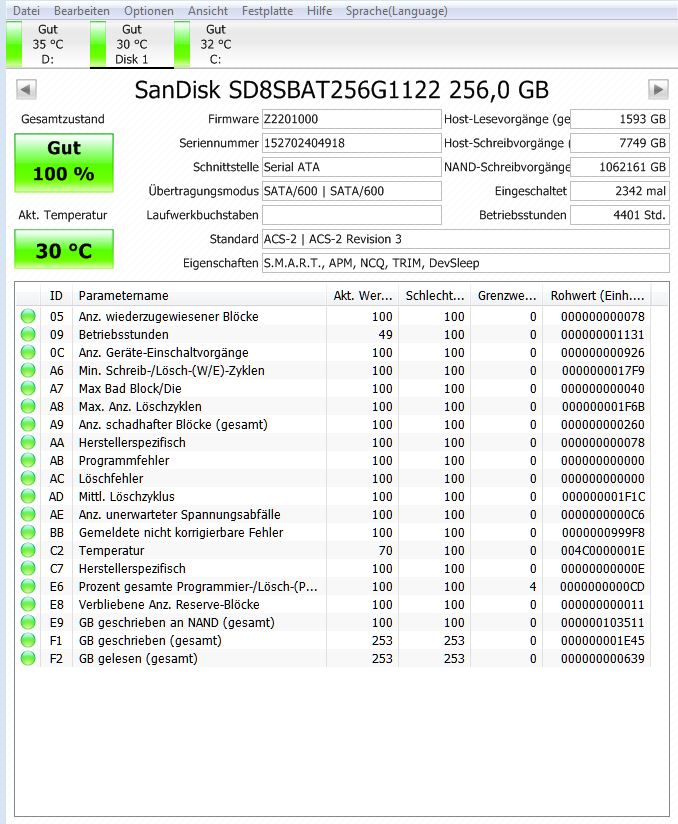Click the Host-Schreibvorgänge value 7749 GB

click(x=620, y=143)
